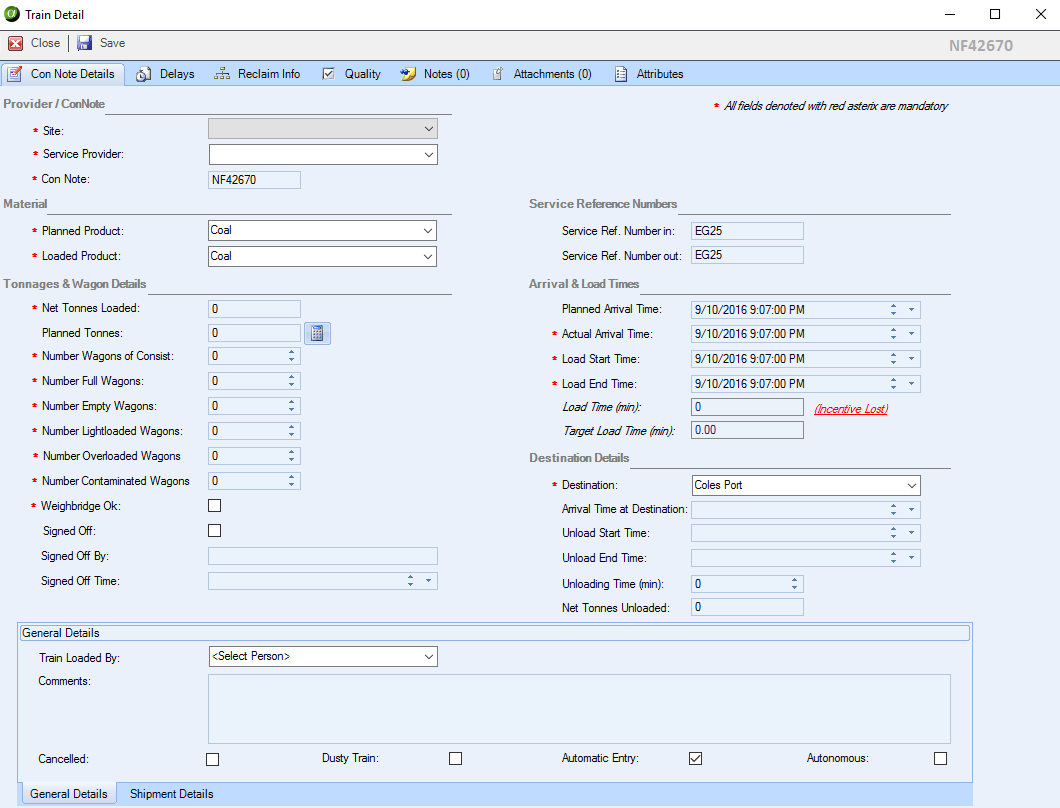Click the Number Contaminated Wagons spinner

click(x=291, y=481)
